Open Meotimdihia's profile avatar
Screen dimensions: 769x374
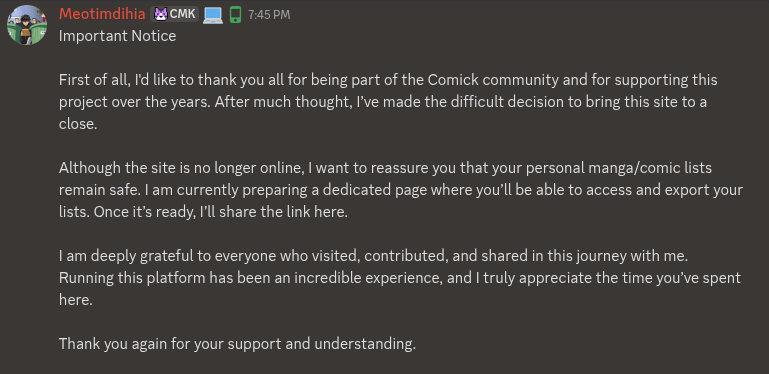click(27, 25)
